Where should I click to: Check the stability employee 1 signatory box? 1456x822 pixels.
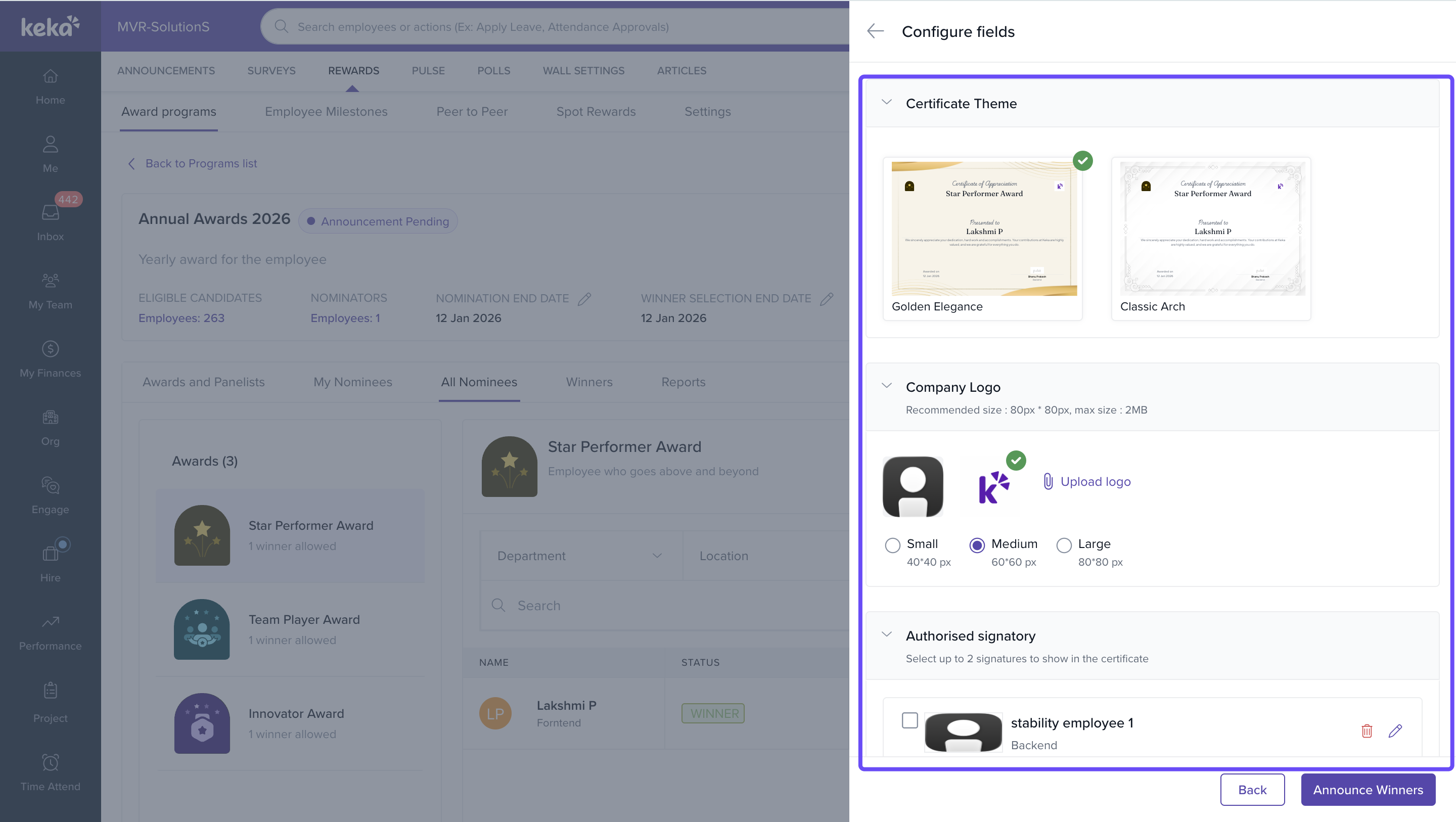(x=909, y=720)
